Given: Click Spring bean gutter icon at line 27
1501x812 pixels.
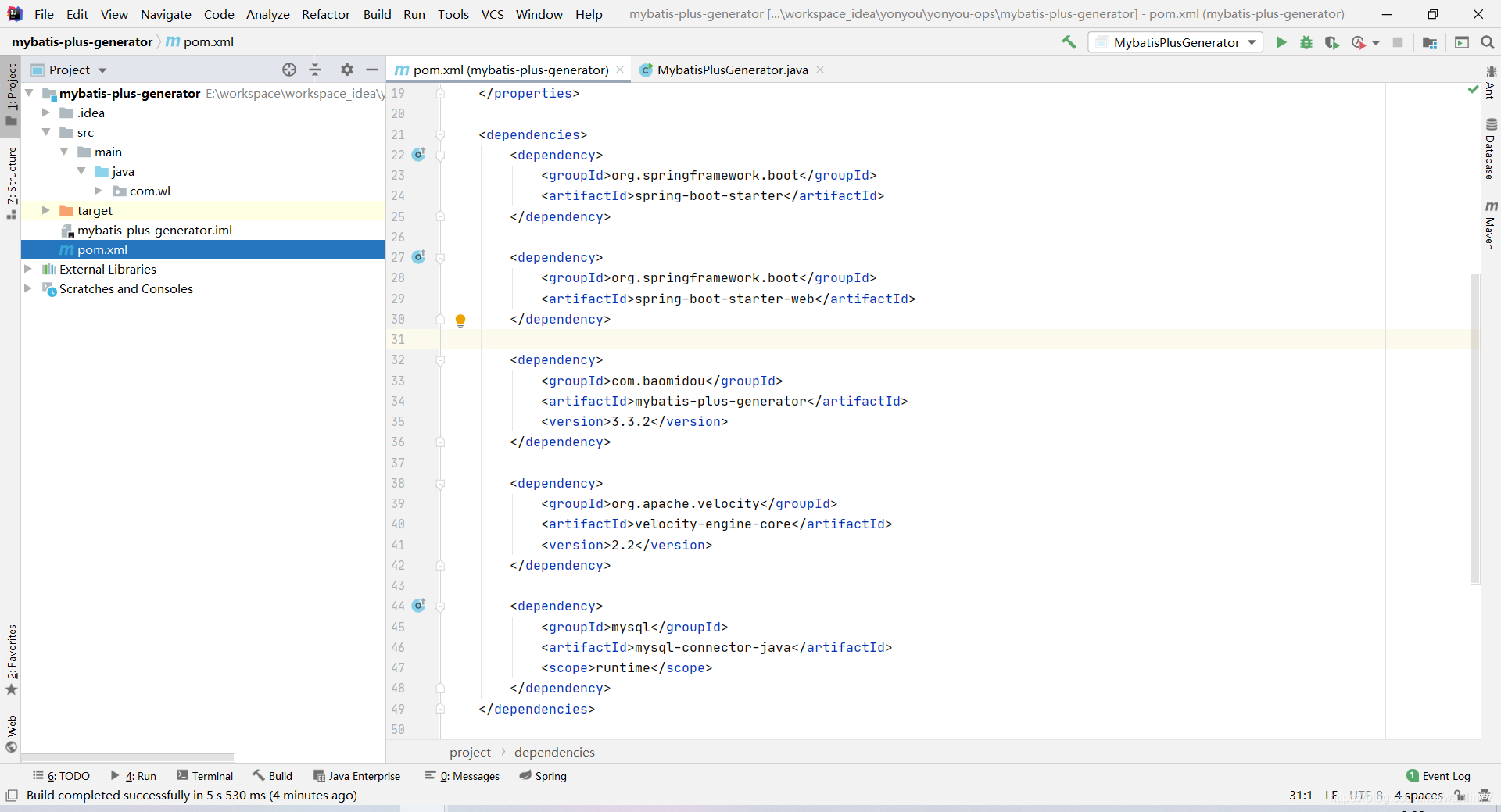Looking at the screenshot, I should pos(419,256).
